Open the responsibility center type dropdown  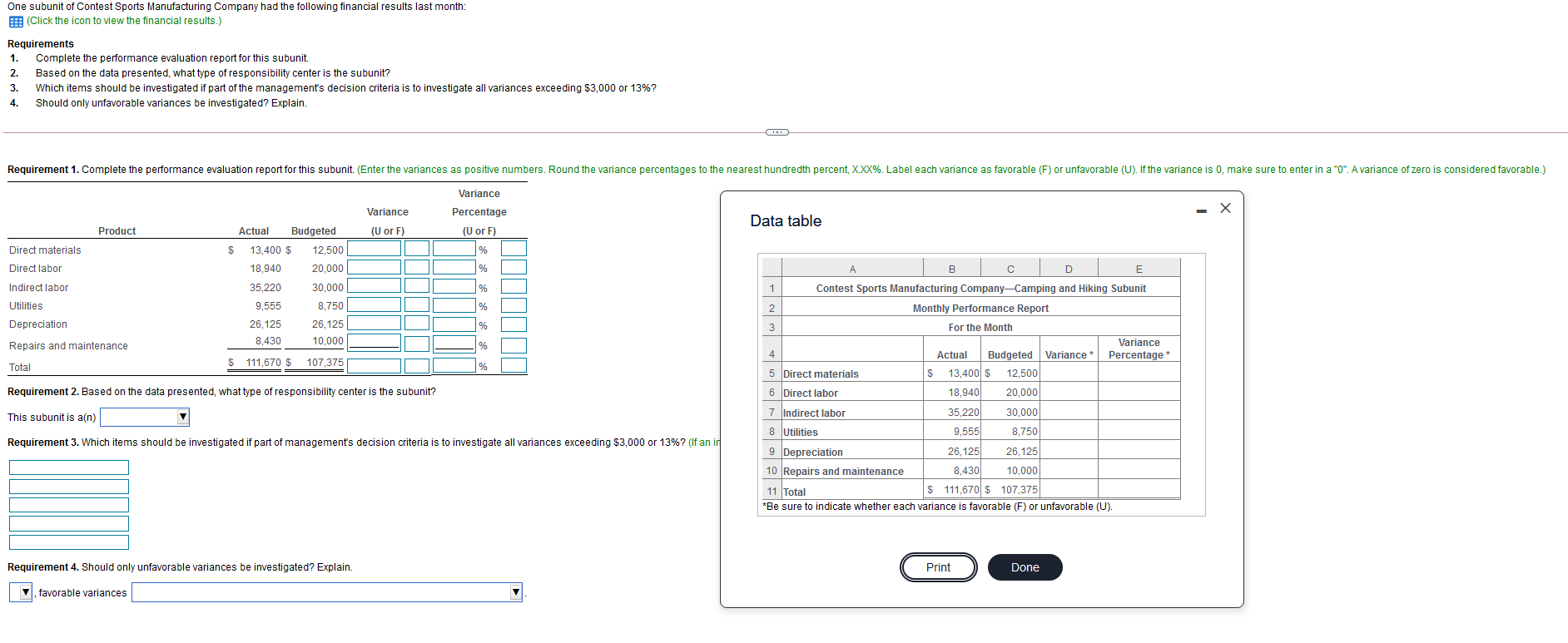click(145, 417)
